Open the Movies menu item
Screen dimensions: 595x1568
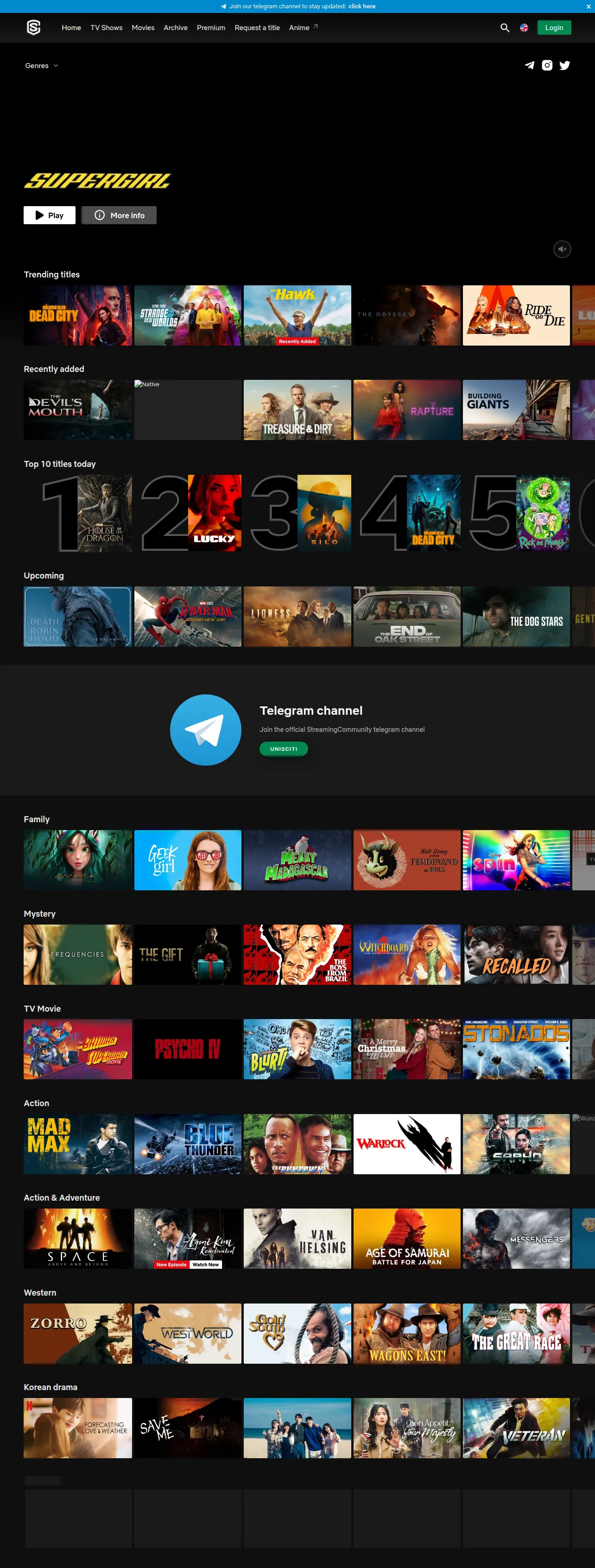(x=143, y=28)
